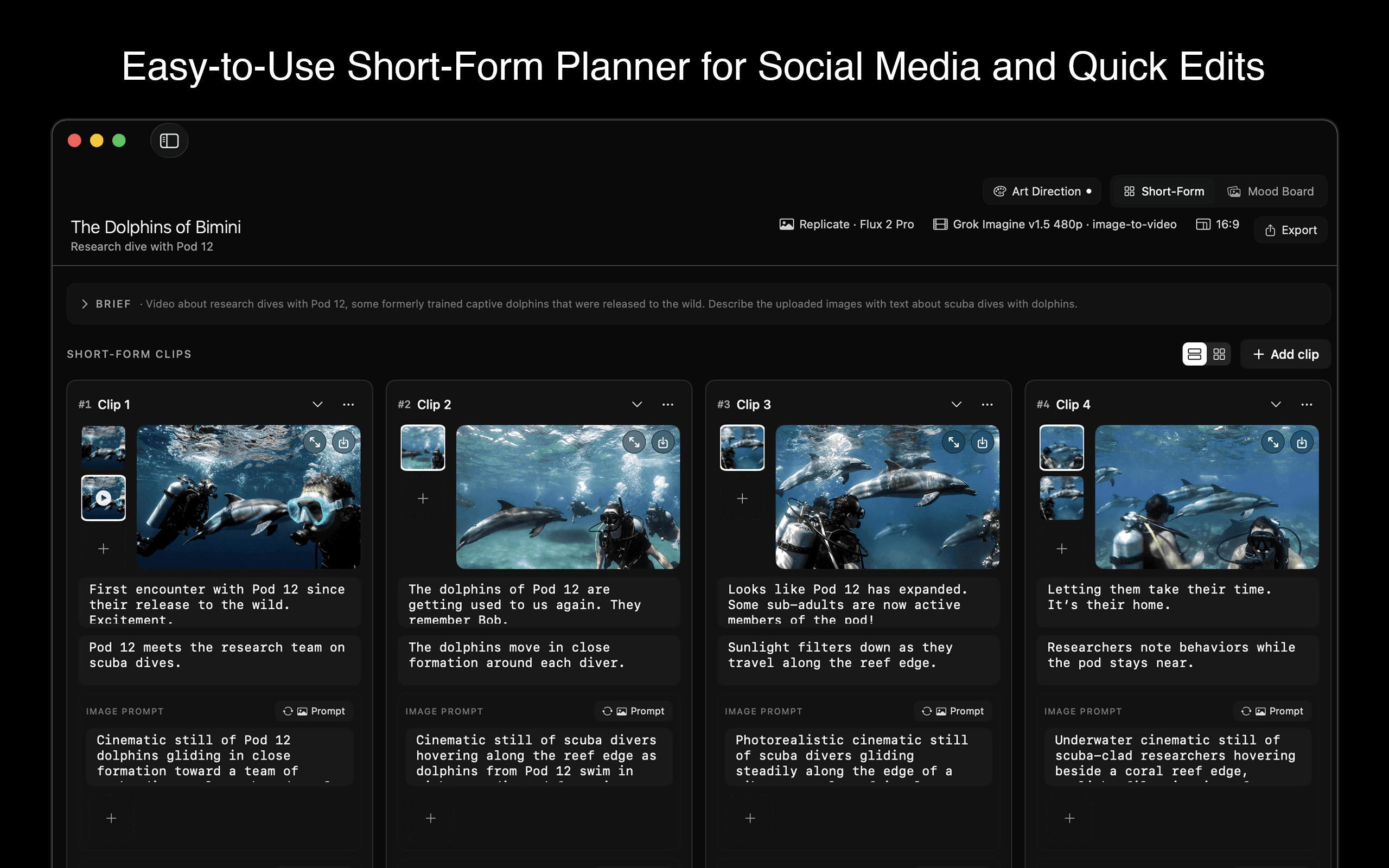Expand Clip 4 preview image fullscreen
Viewport: 1389px width, 868px height.
tap(1273, 442)
